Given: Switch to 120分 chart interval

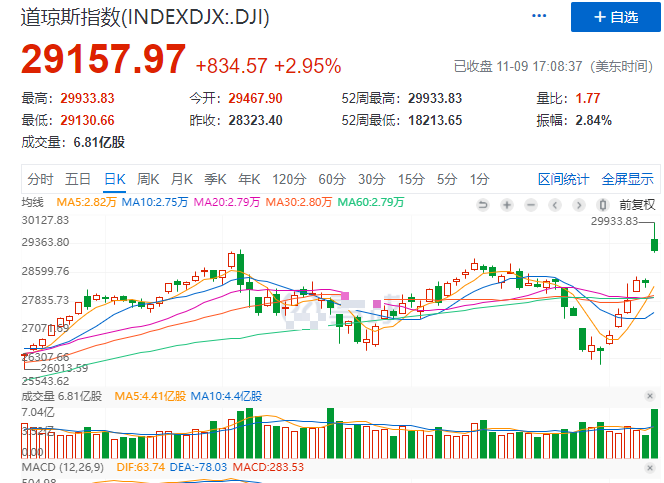Looking at the screenshot, I should [289, 179].
